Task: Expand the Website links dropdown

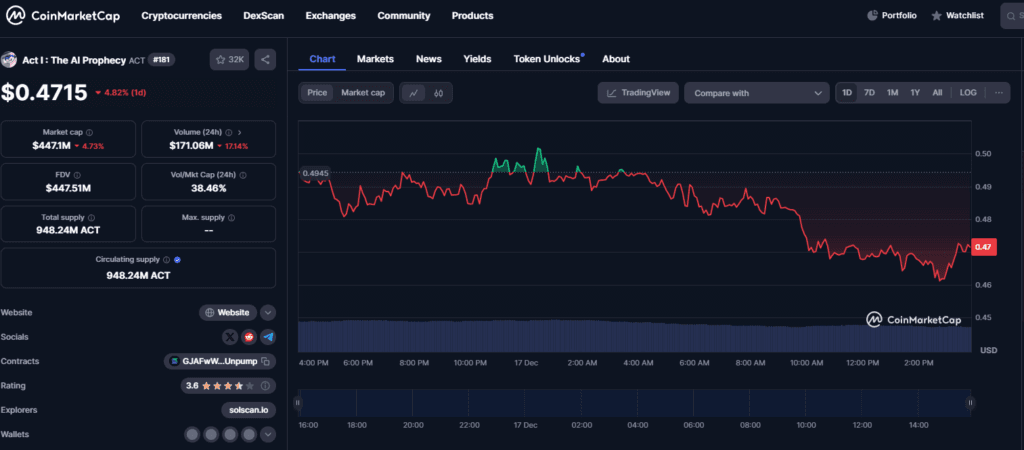Action: click(268, 312)
